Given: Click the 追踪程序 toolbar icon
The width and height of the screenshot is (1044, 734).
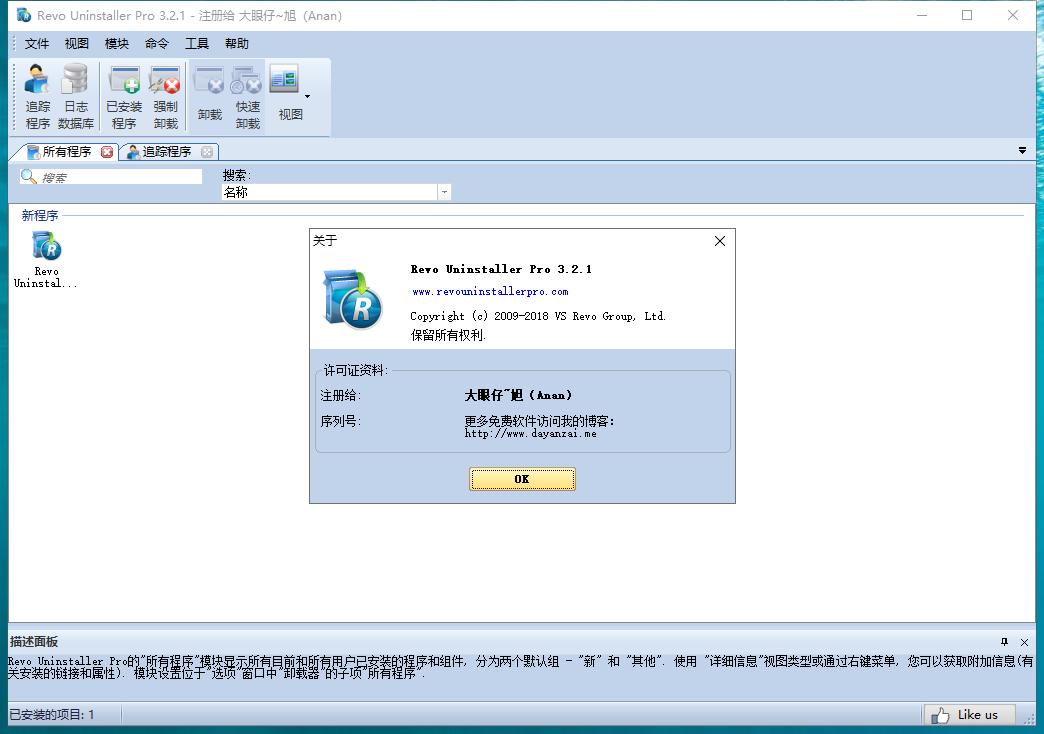Looking at the screenshot, I should (38, 97).
